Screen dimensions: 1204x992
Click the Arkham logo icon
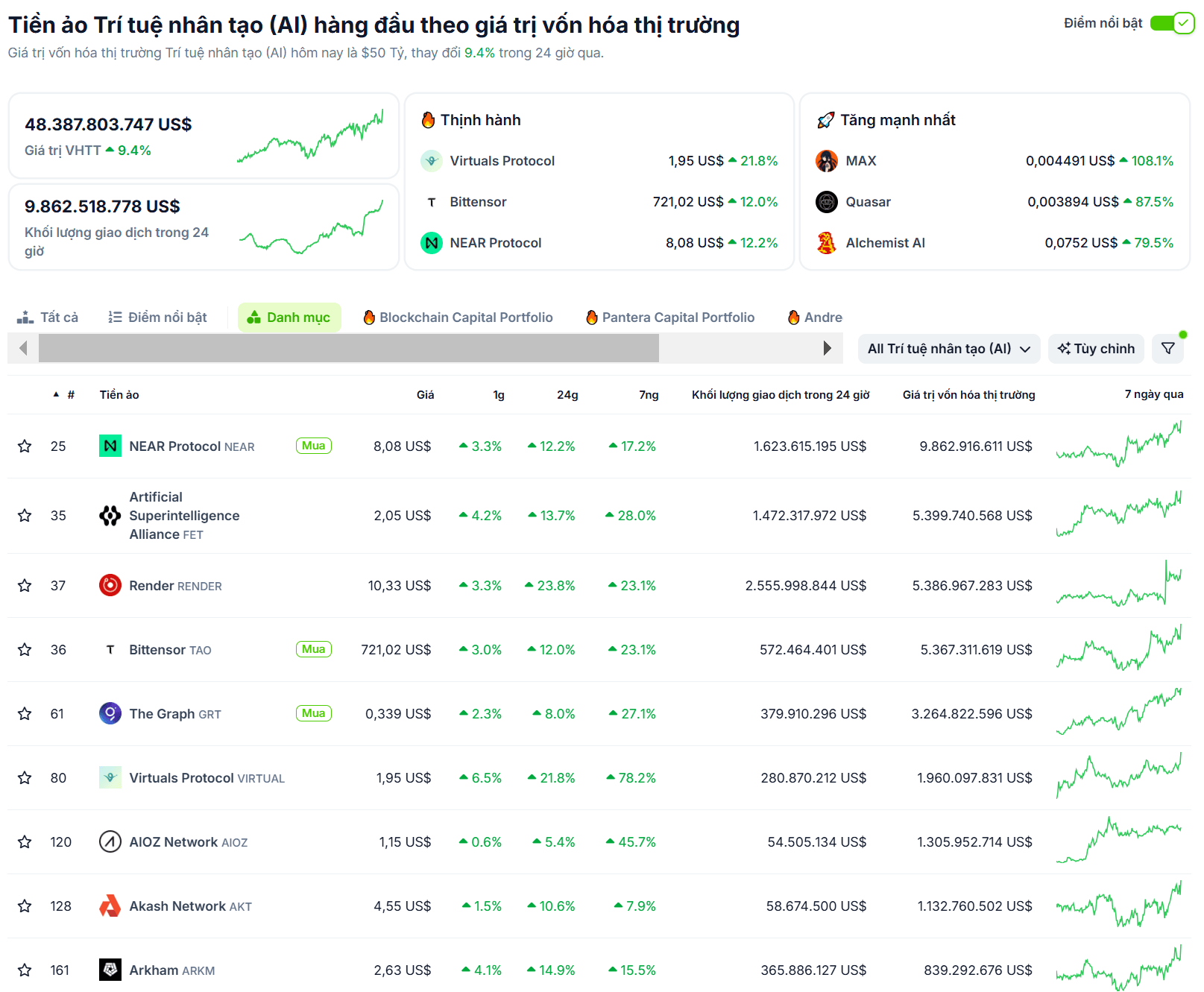[110, 970]
